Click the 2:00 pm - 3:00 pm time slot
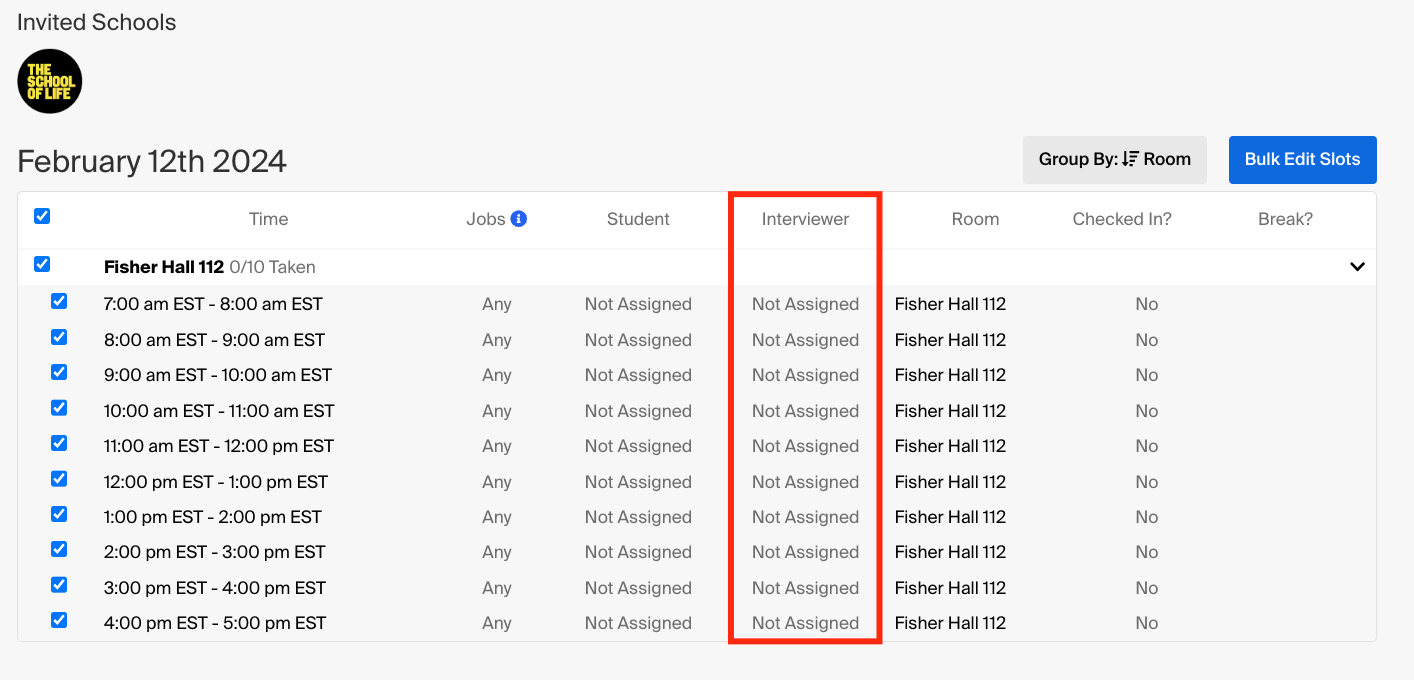Screen dimensions: 1414x680 coord(214,552)
